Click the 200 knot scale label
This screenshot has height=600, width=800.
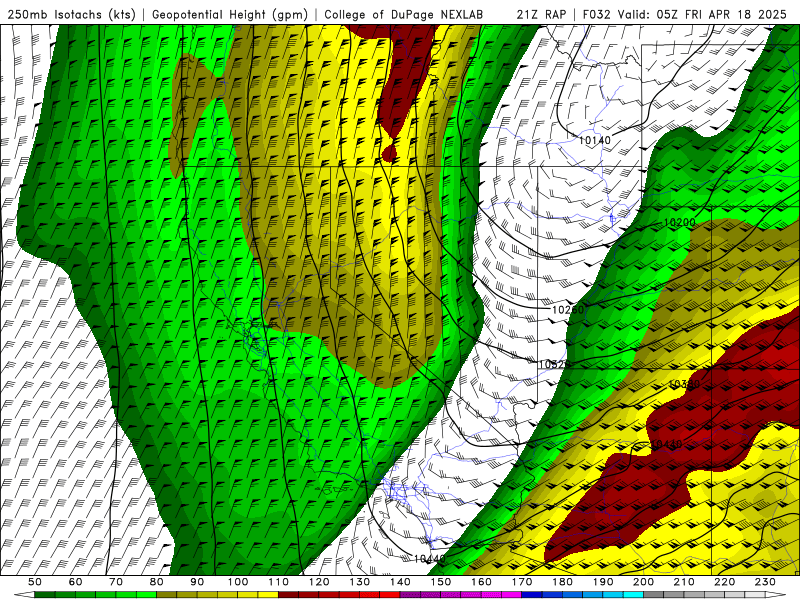(643, 582)
